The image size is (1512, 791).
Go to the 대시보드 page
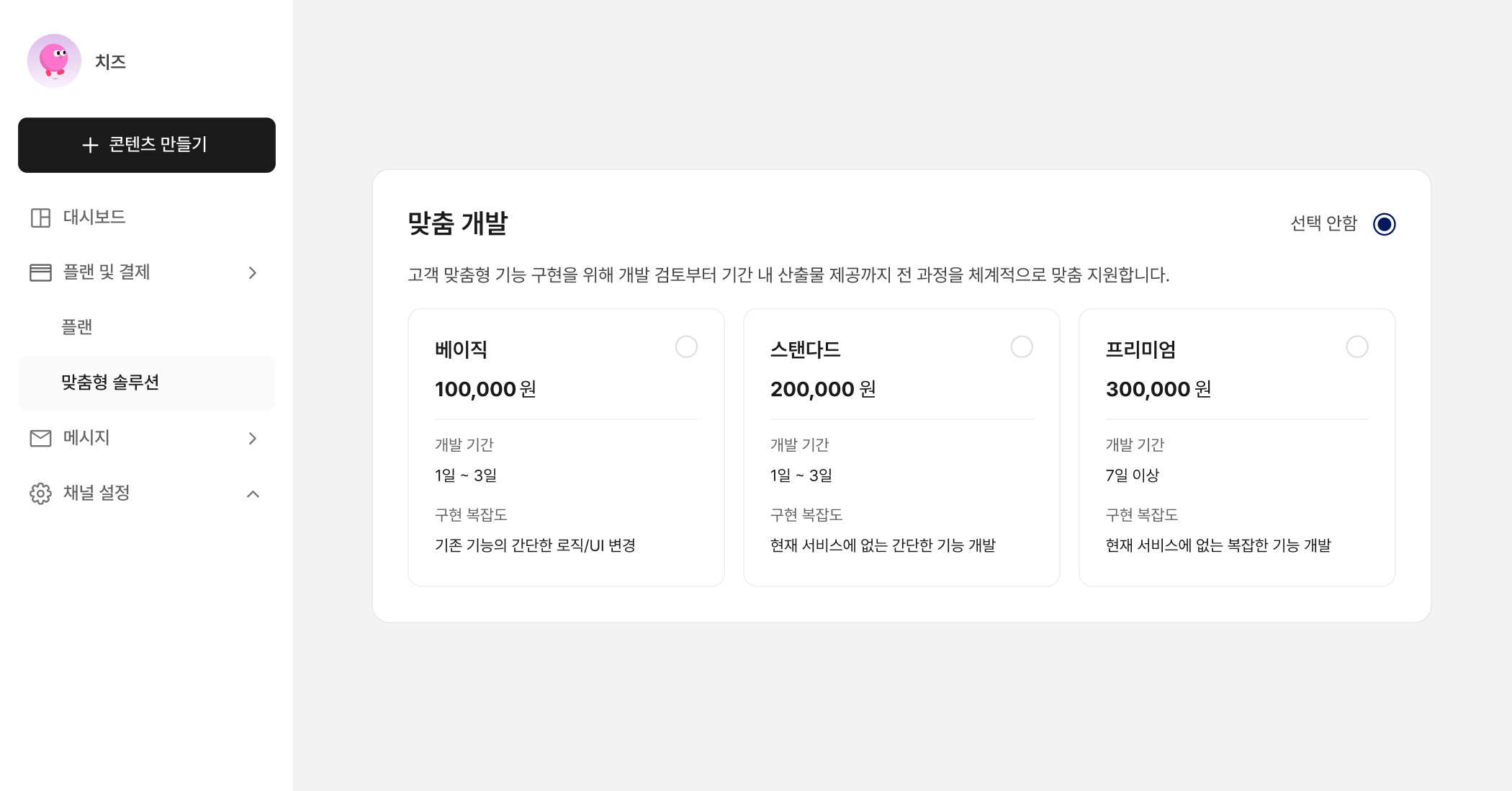point(94,218)
